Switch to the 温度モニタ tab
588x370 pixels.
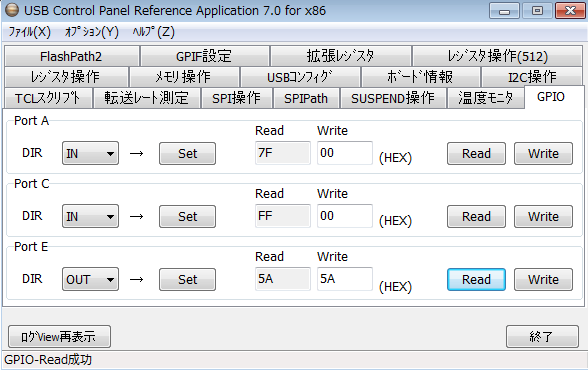486,98
